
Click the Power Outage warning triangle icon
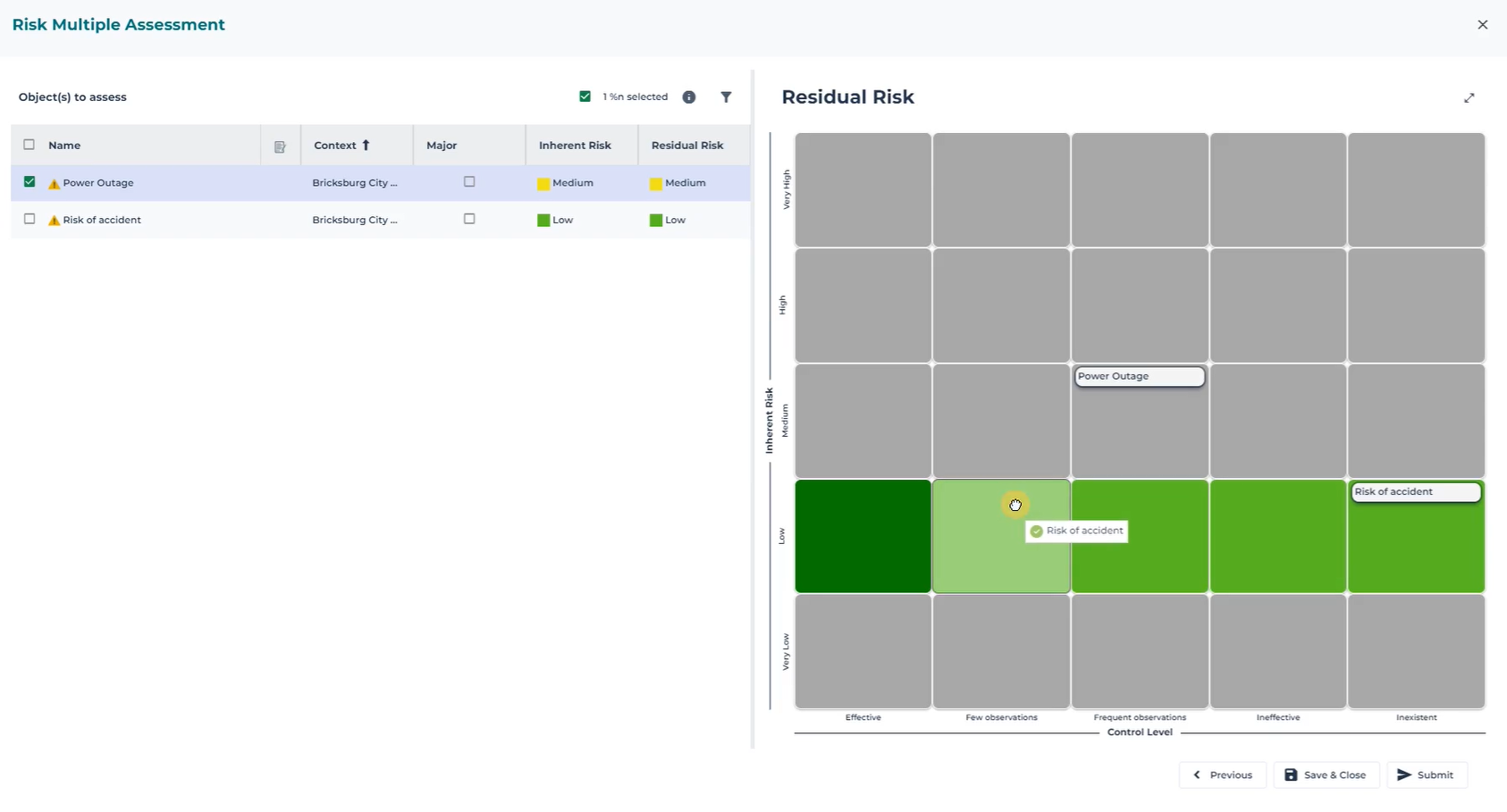[x=54, y=184]
